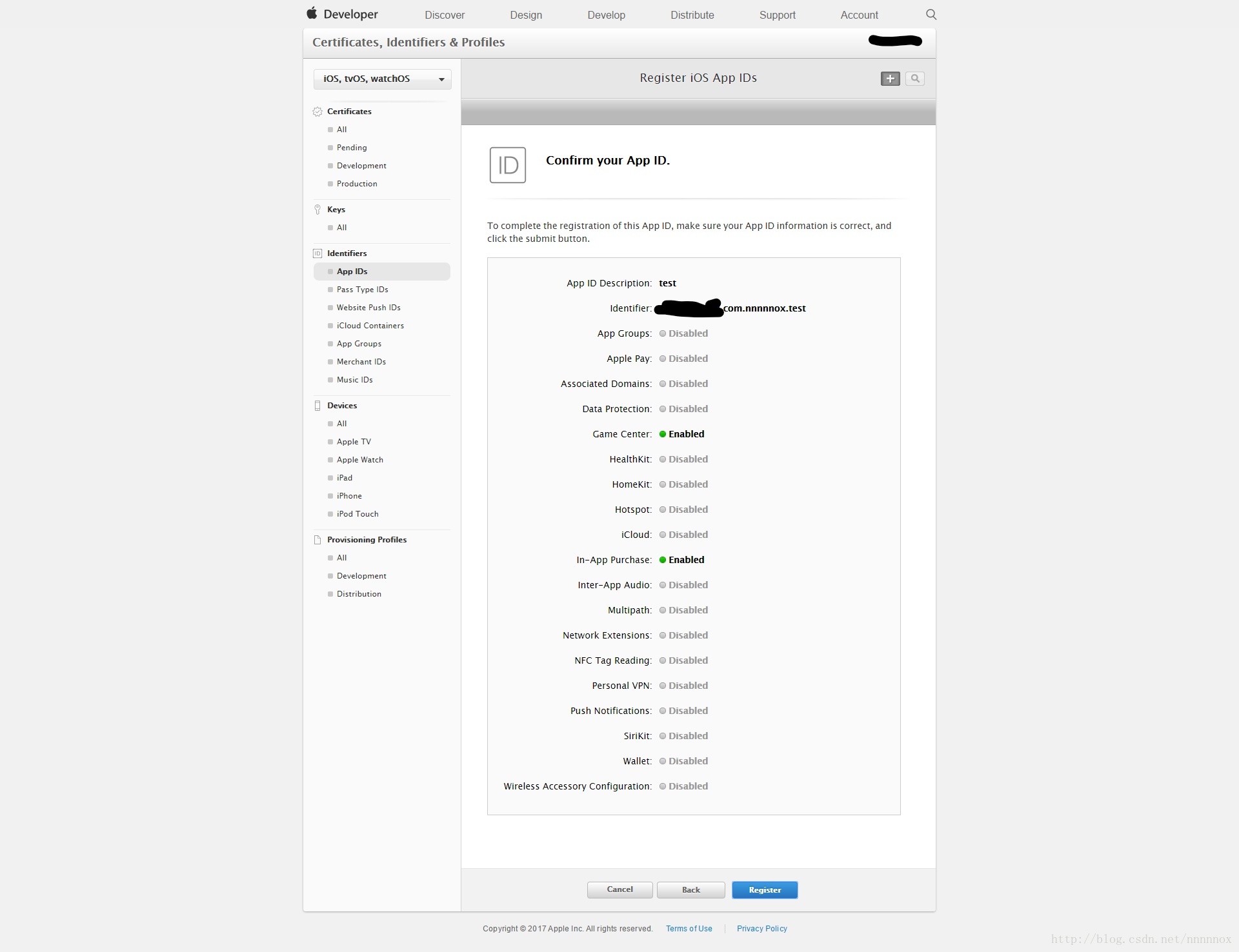Click the Identifiers section icon
Image resolution: width=1239 pixels, height=952 pixels.
(x=317, y=253)
